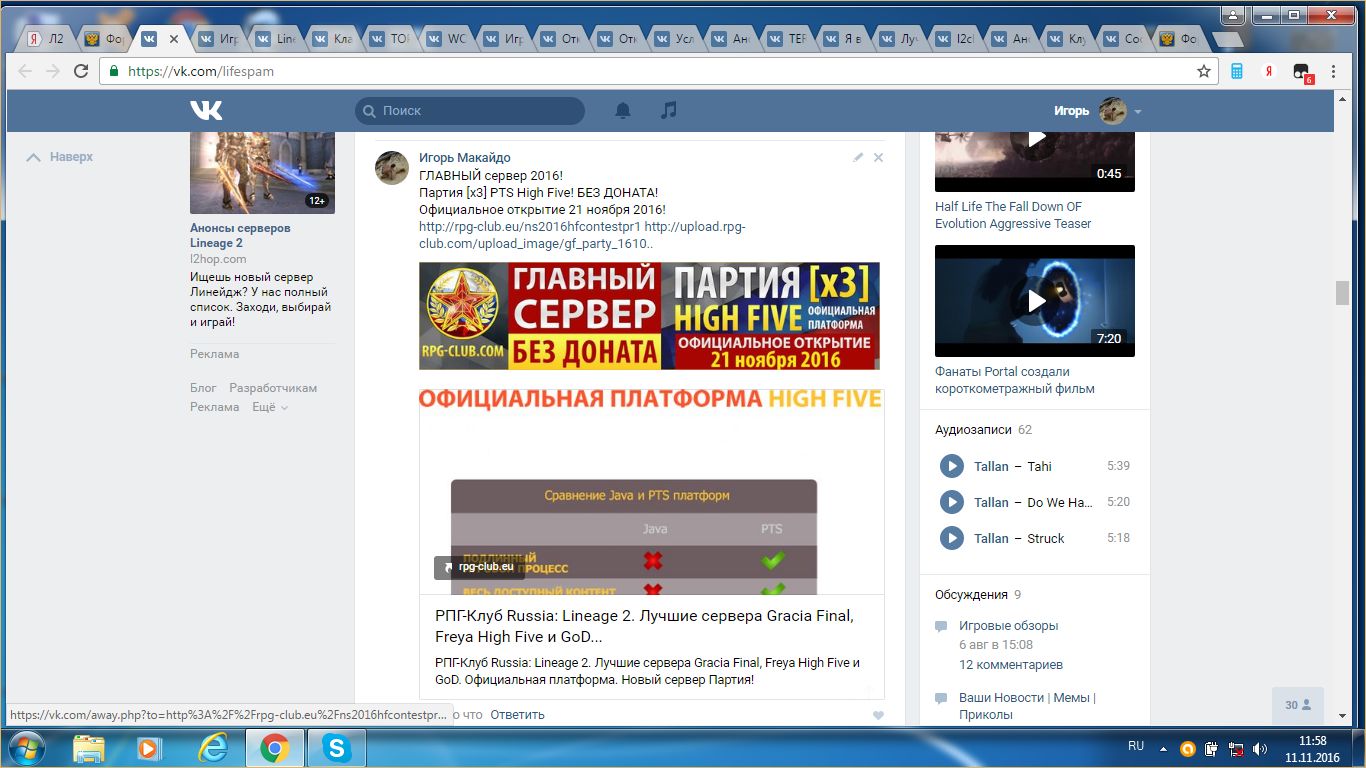Play Tallan – Struck track

[x=951, y=538]
